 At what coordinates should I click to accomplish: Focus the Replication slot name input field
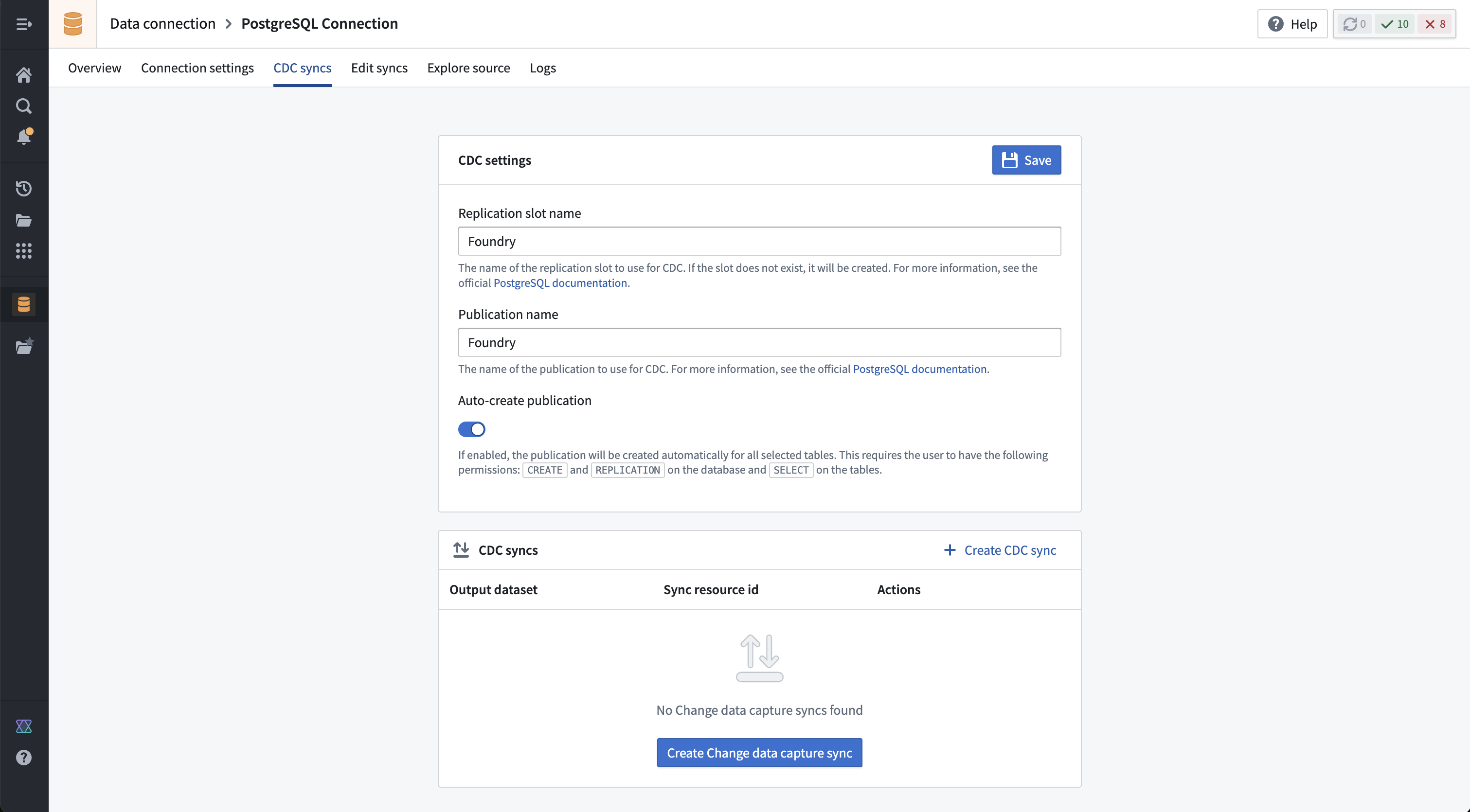(x=759, y=241)
